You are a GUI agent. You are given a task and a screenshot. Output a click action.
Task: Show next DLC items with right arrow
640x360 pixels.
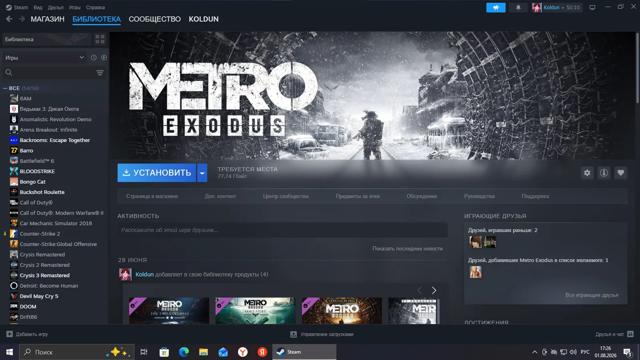click(434, 291)
